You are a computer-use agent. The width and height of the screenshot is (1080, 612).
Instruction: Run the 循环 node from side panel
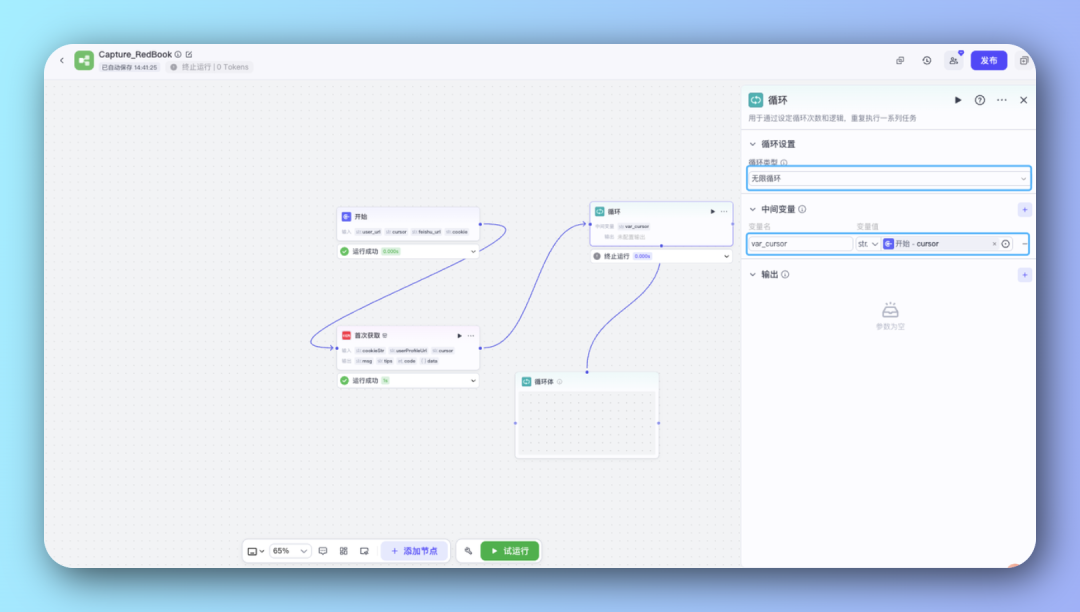tap(958, 100)
